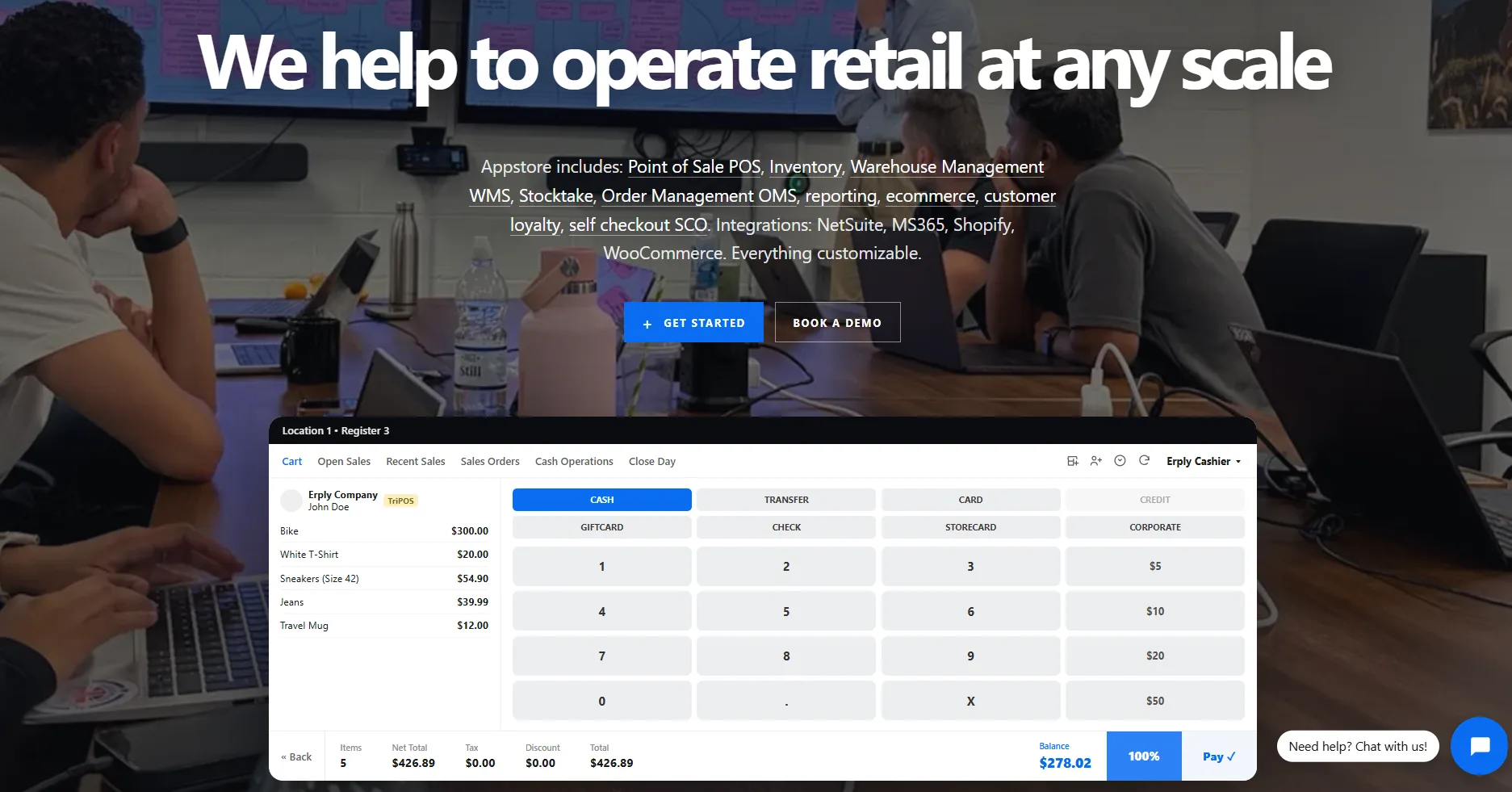
Task: Select TRANSFER payment method
Action: click(x=786, y=500)
